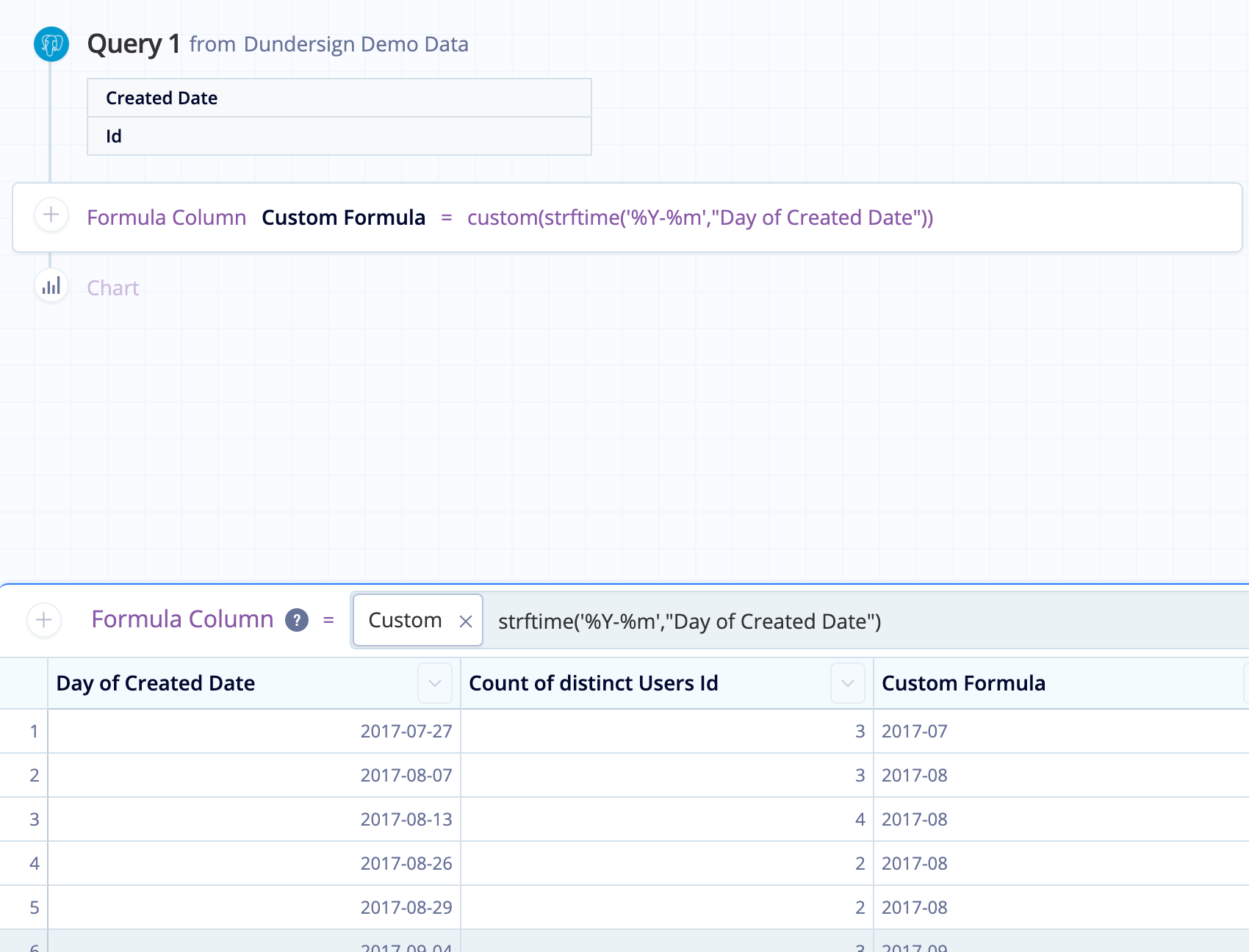Click the Chart step label
This screenshot has height=952, width=1249.
click(x=113, y=288)
